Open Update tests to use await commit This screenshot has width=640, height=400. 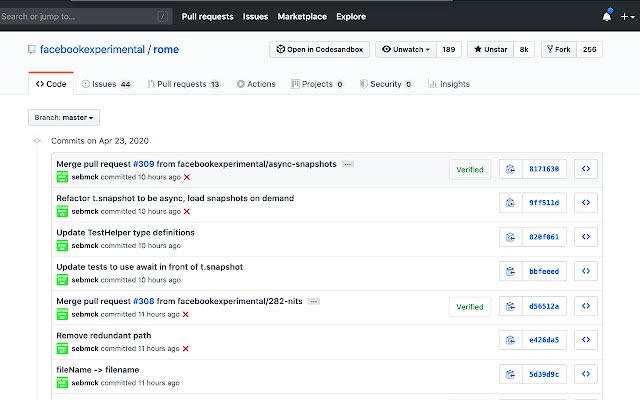click(x=149, y=267)
